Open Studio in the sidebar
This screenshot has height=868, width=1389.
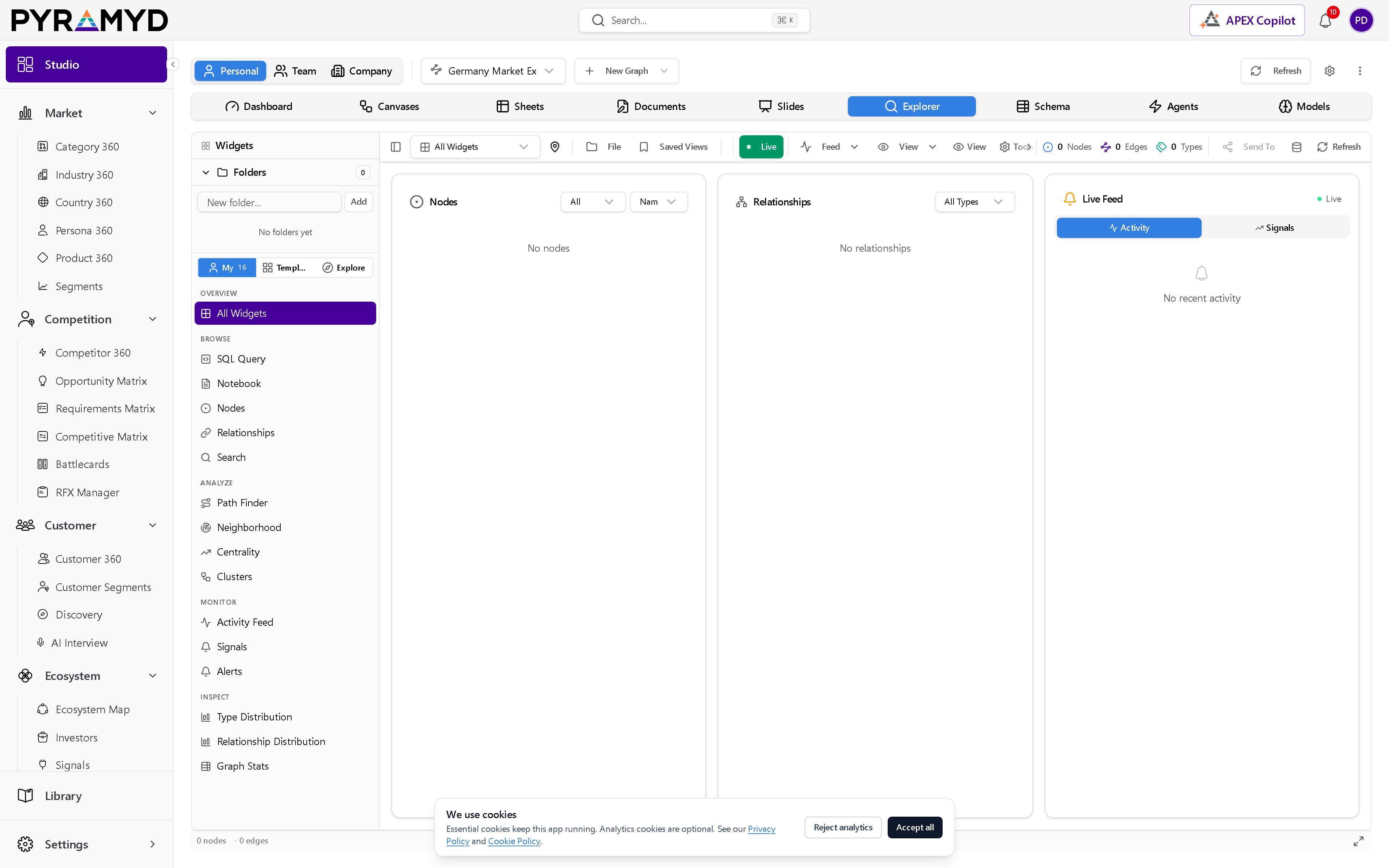[x=87, y=64]
